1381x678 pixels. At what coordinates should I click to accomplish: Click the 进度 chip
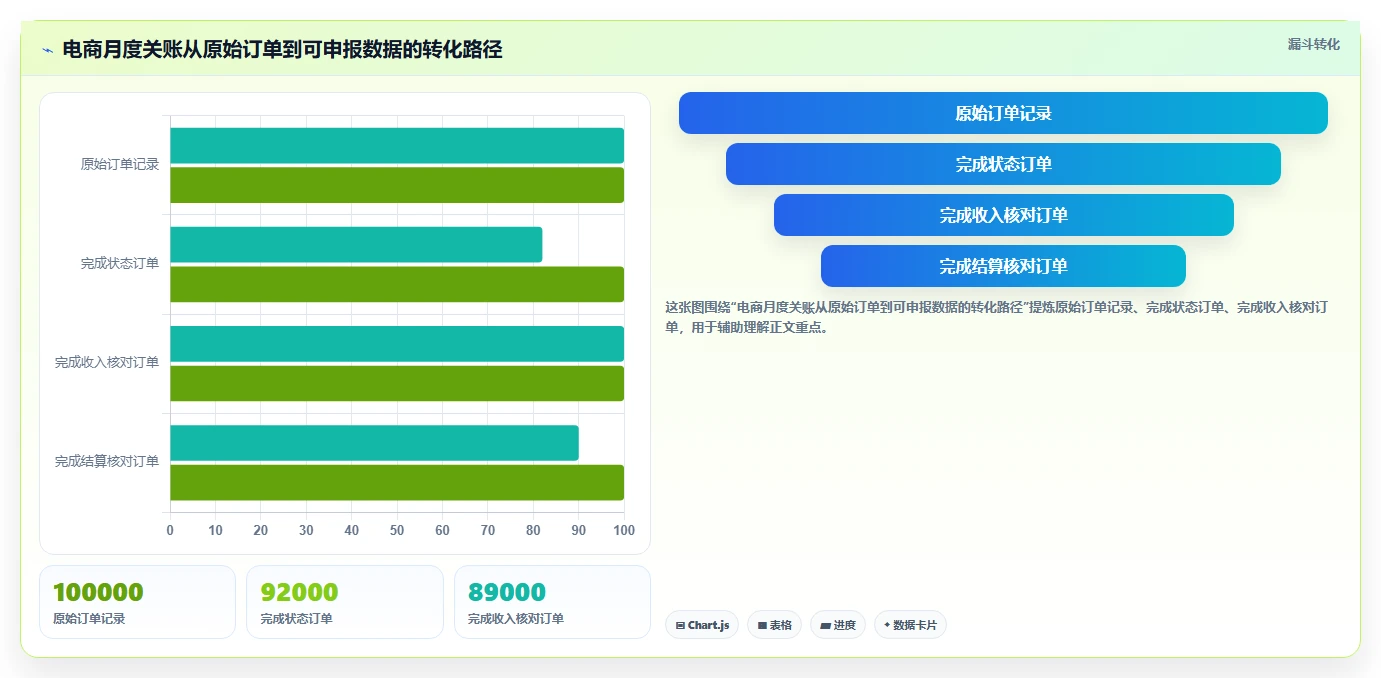(838, 625)
